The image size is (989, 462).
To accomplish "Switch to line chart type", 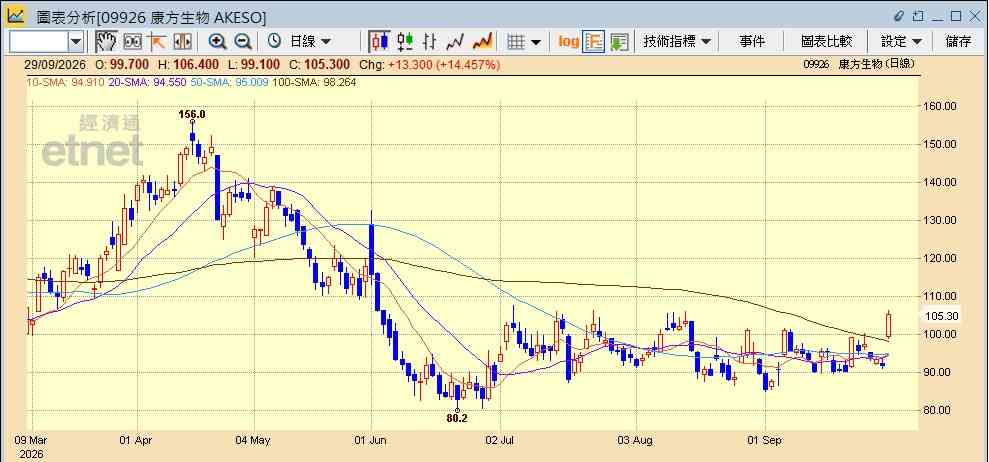I will [455, 42].
